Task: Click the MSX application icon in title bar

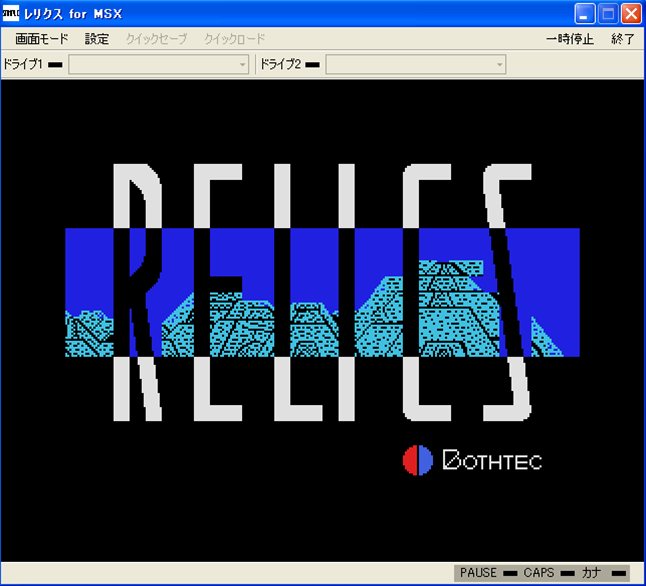Action: coord(10,14)
